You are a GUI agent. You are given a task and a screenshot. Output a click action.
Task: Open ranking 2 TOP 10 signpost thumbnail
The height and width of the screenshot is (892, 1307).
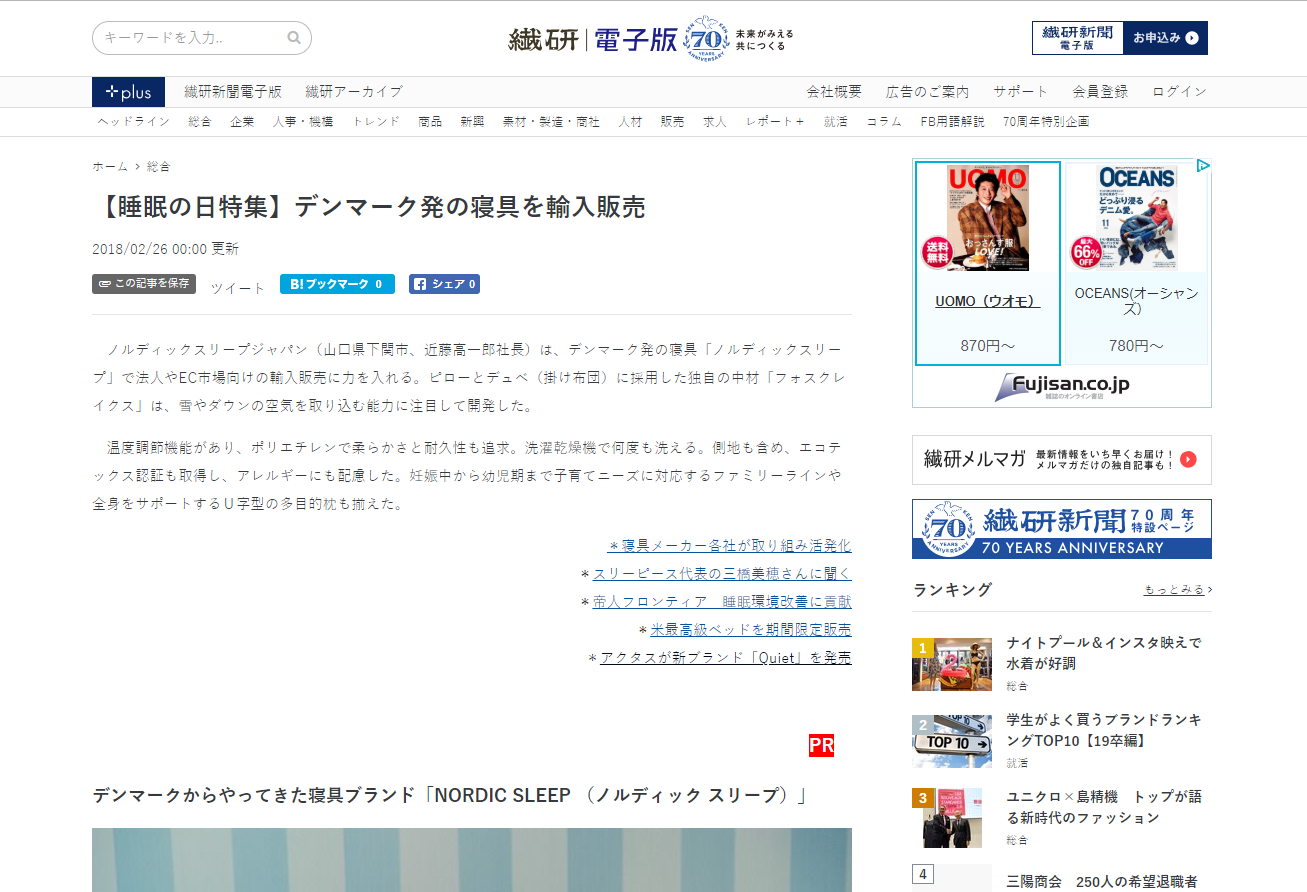952,741
